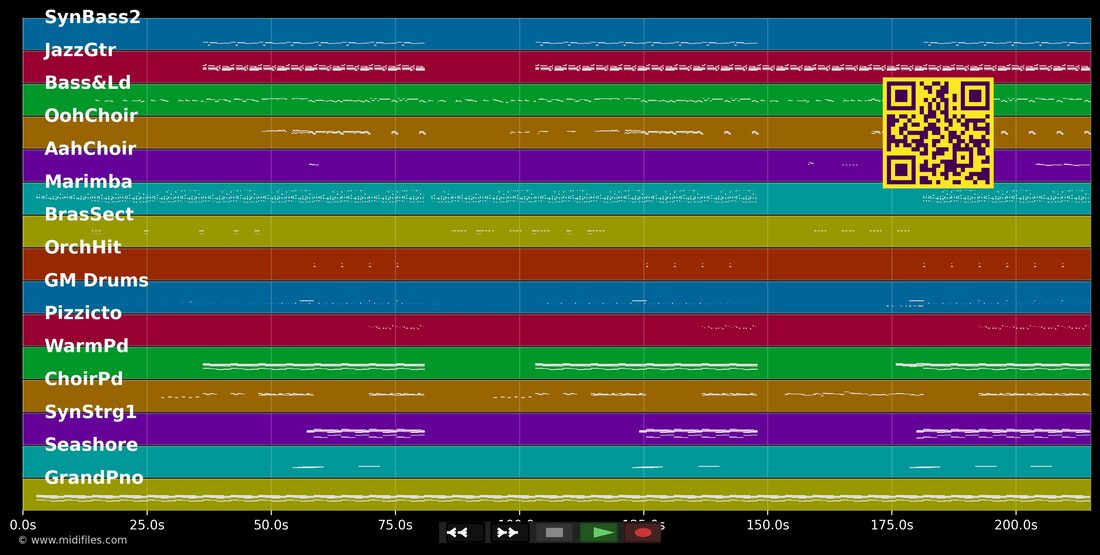Jump to the 0.0s timeline marker
The height and width of the screenshot is (555, 1100).
[23, 525]
